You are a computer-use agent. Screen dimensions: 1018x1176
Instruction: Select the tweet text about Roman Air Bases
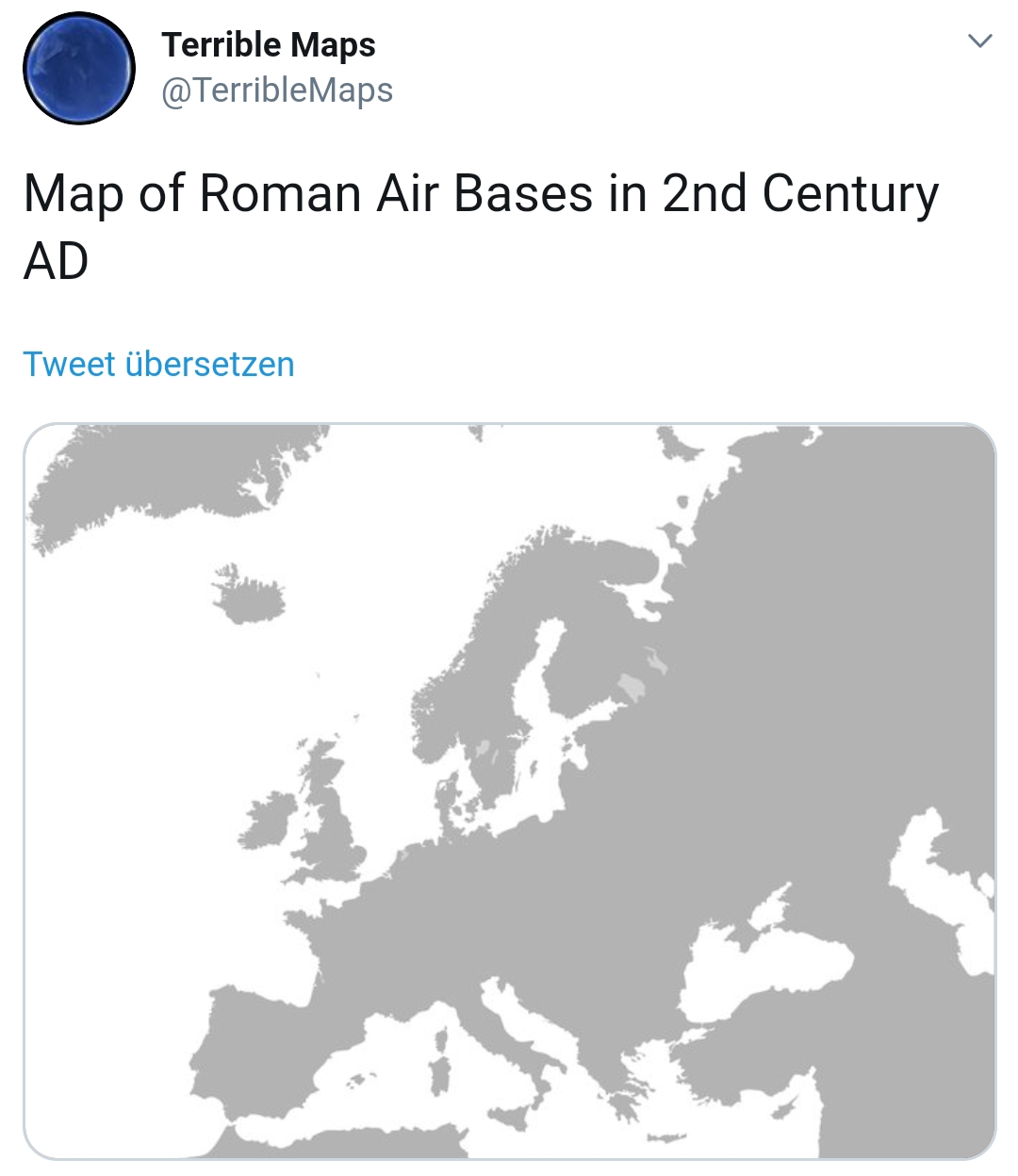point(481,227)
